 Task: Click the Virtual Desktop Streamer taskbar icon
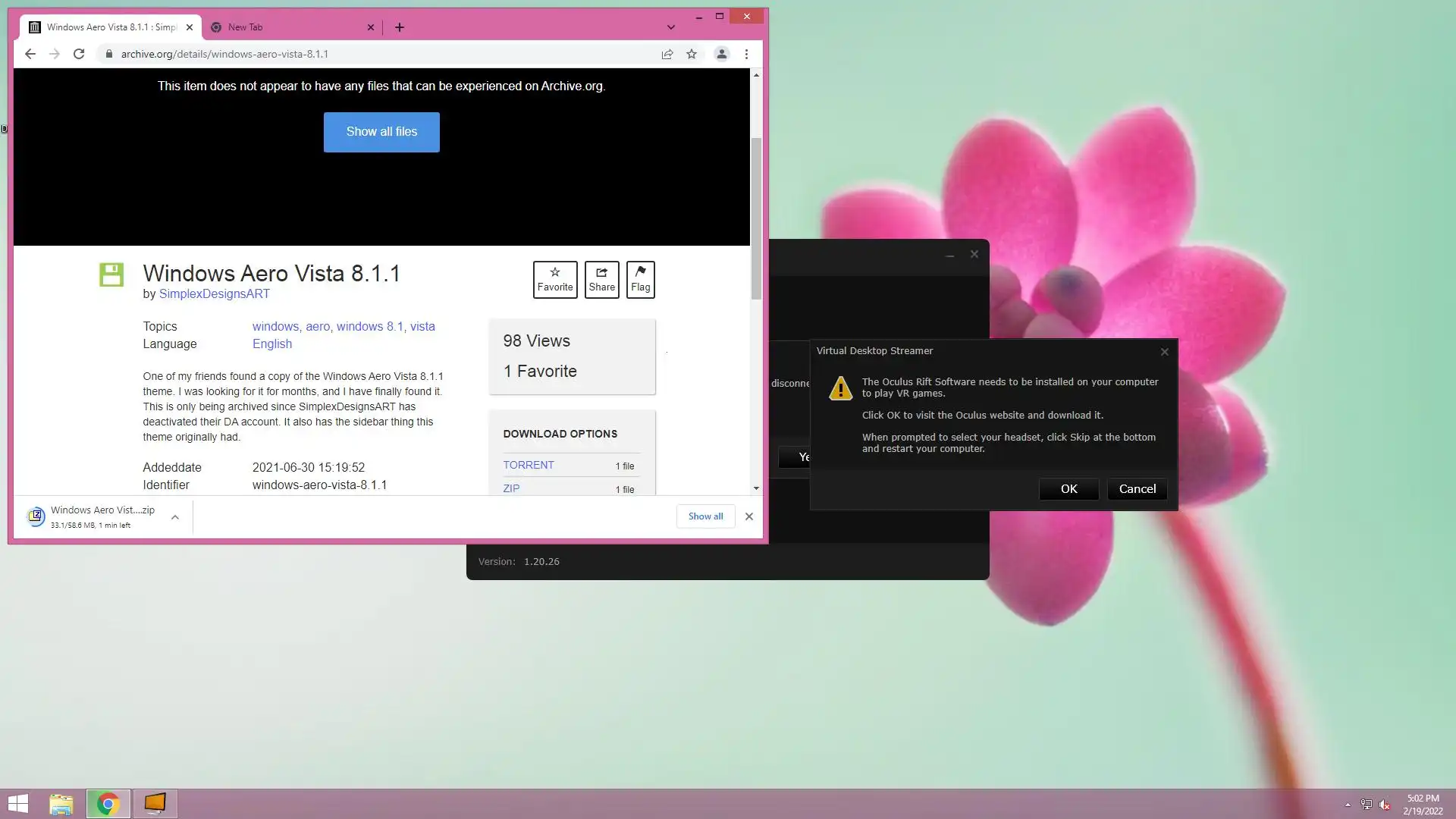[x=155, y=803]
